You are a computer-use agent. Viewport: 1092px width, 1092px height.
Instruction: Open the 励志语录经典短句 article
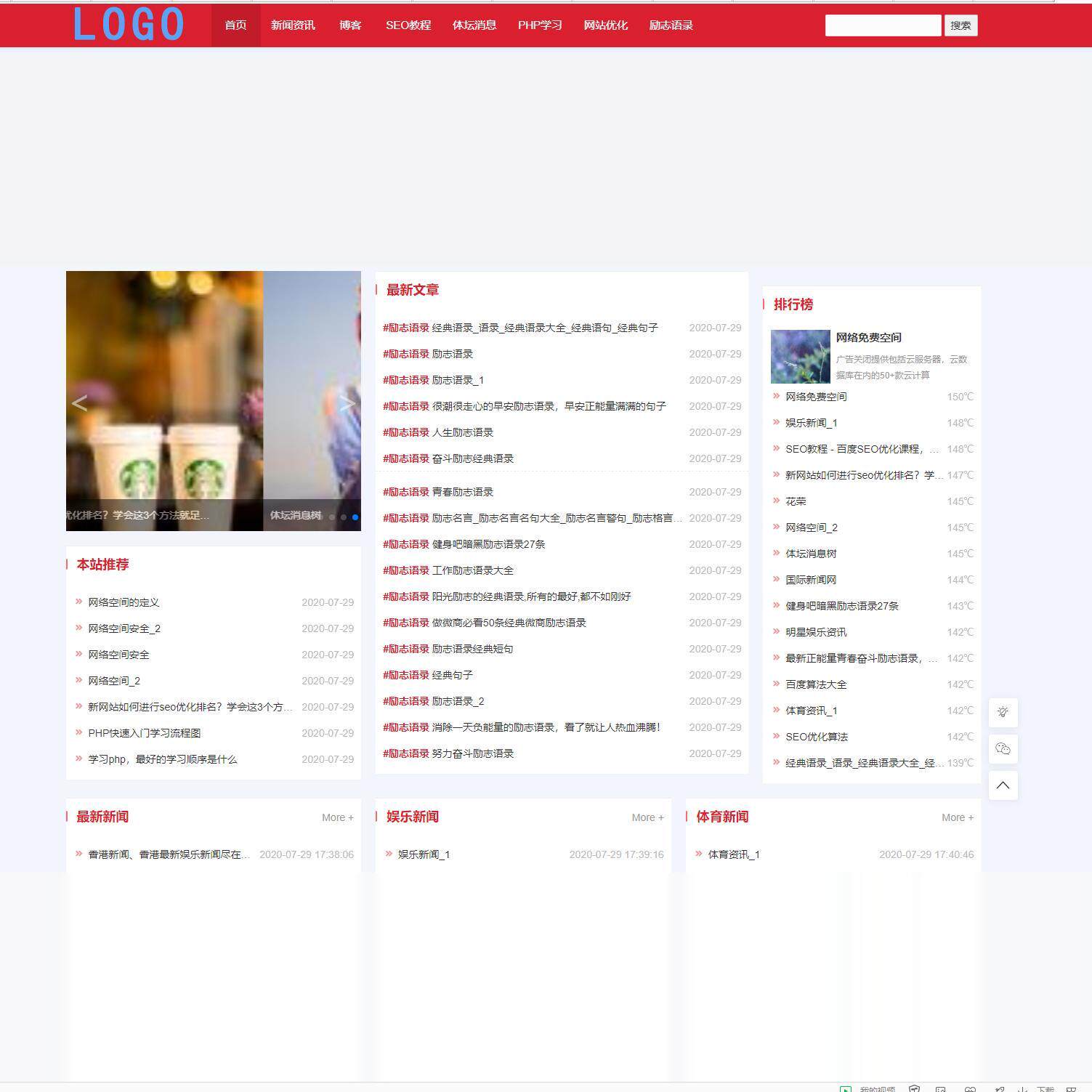(x=473, y=649)
